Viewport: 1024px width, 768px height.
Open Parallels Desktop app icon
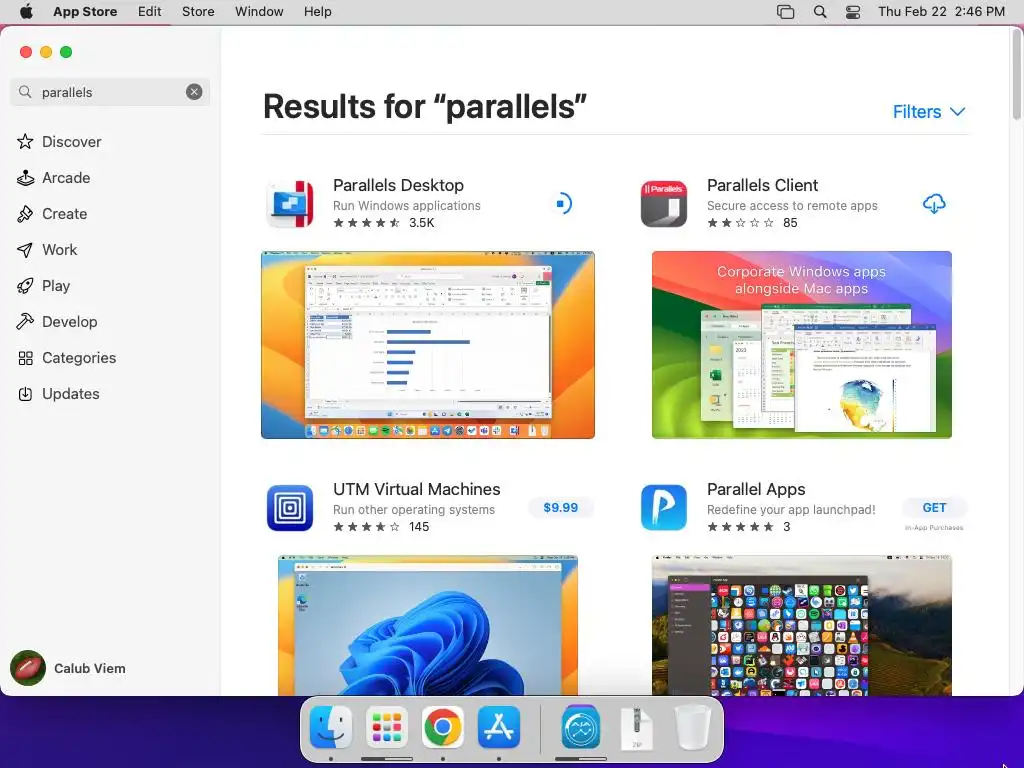291,204
